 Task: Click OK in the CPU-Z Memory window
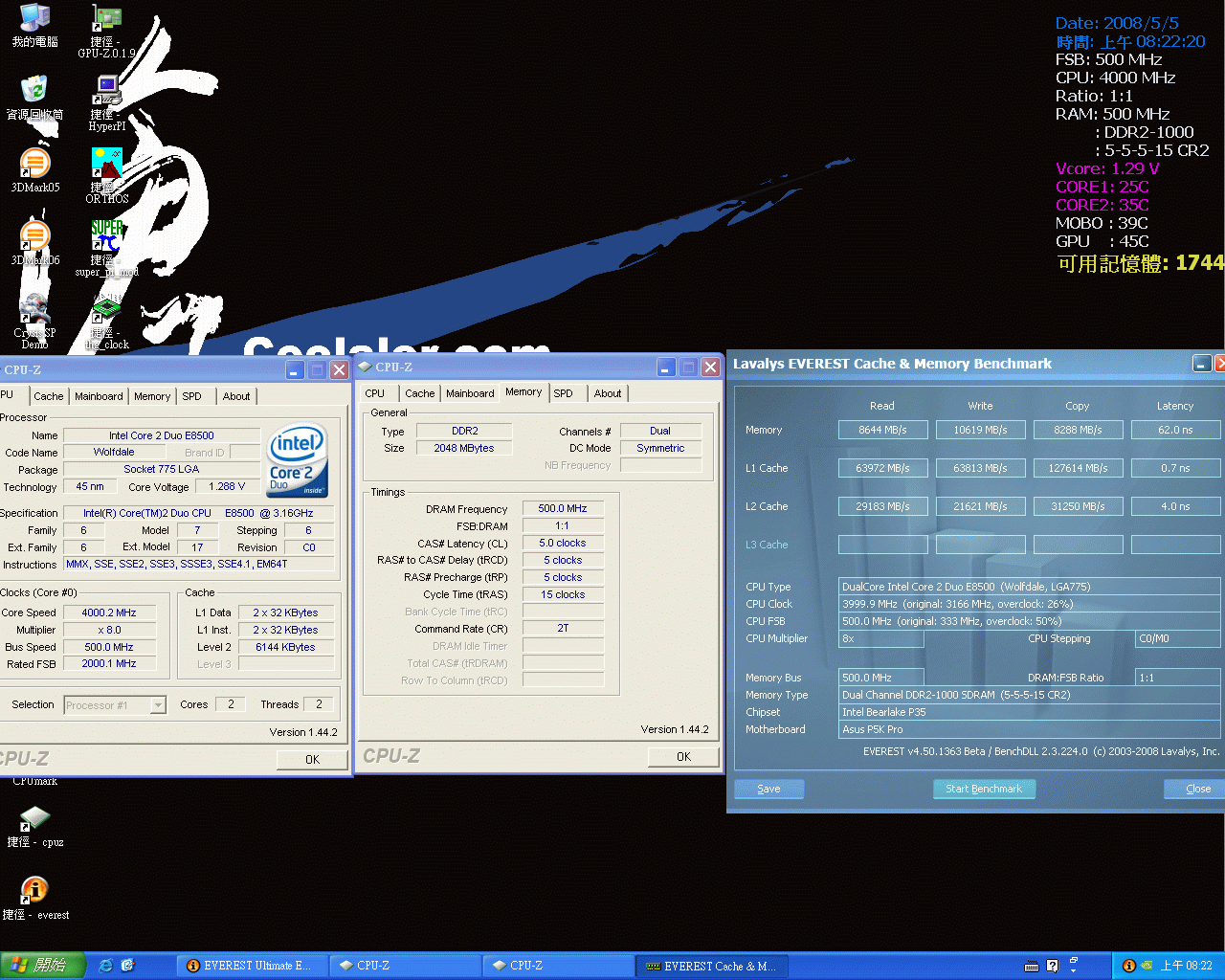[683, 757]
